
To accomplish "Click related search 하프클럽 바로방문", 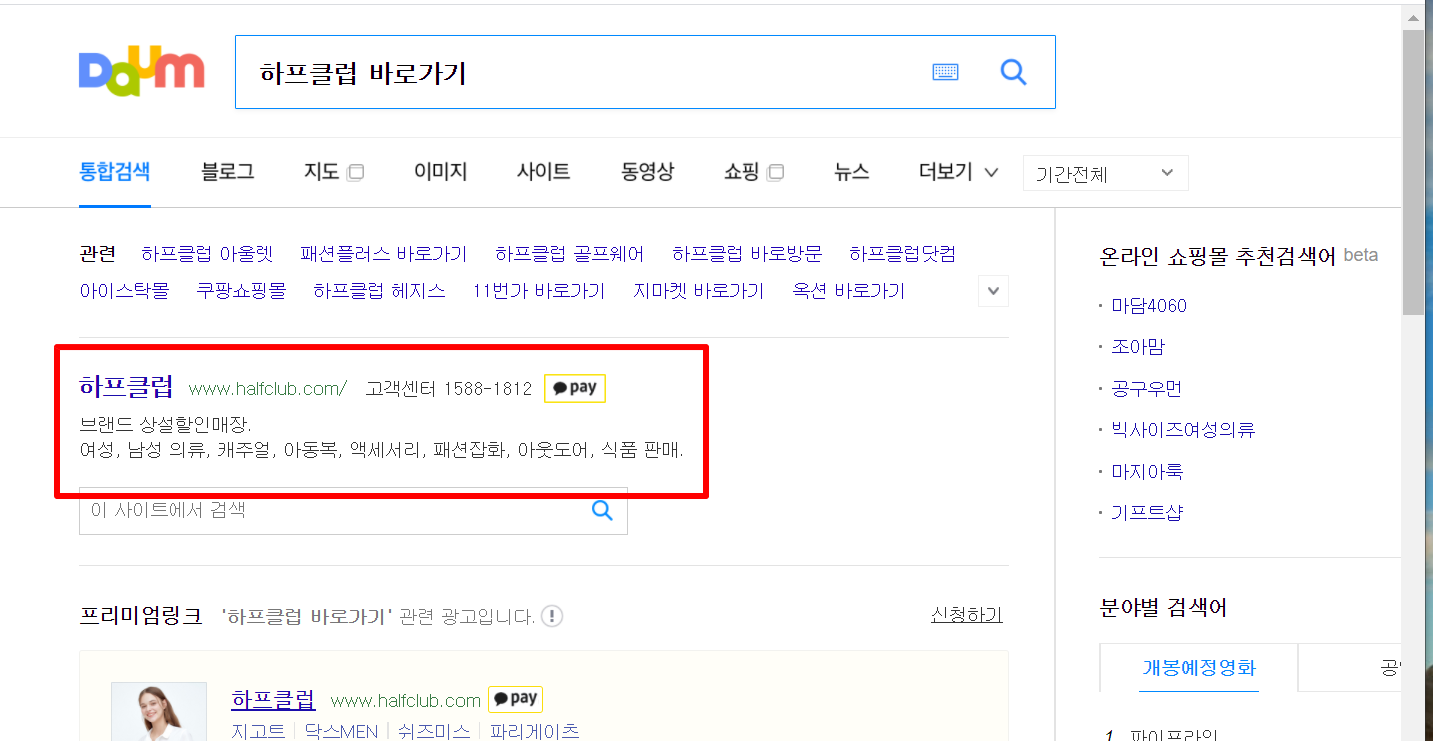I will (747, 254).
